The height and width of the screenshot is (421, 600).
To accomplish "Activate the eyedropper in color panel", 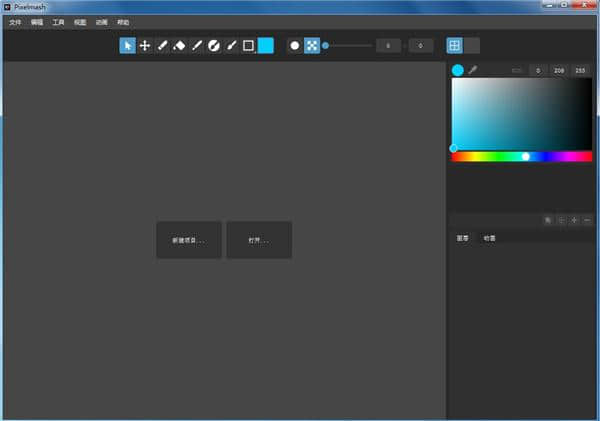I will [473, 70].
